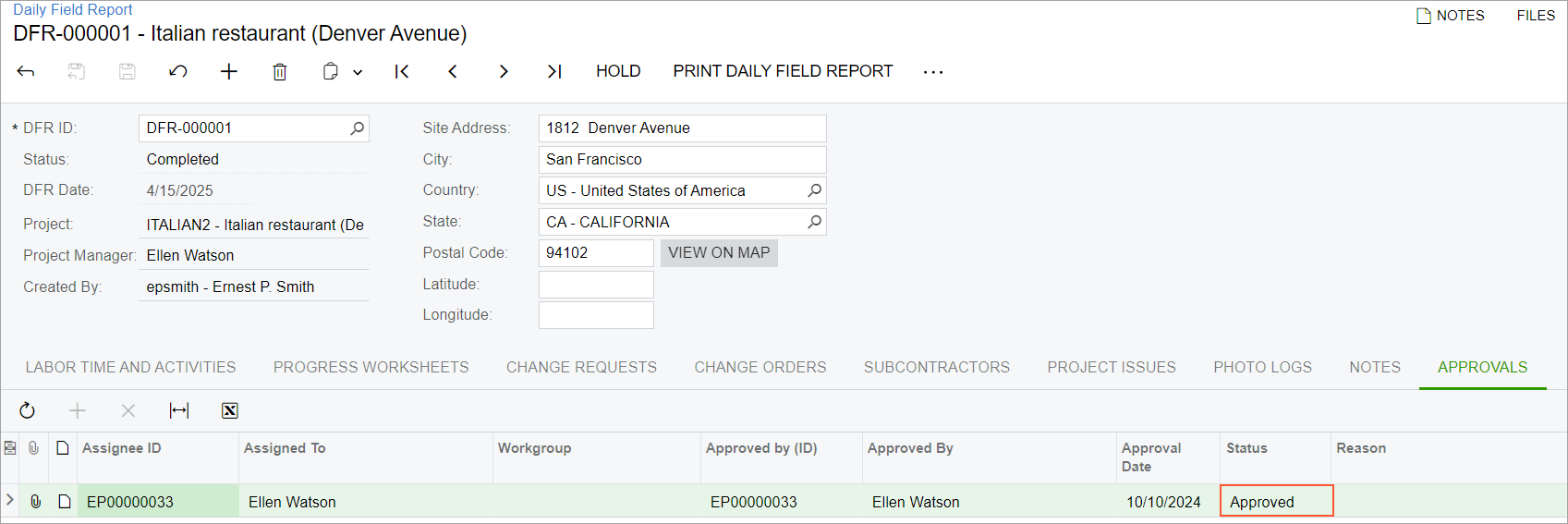Export approvals grid to Excel
Screen dimensions: 1568x524
pyautogui.click(x=230, y=410)
